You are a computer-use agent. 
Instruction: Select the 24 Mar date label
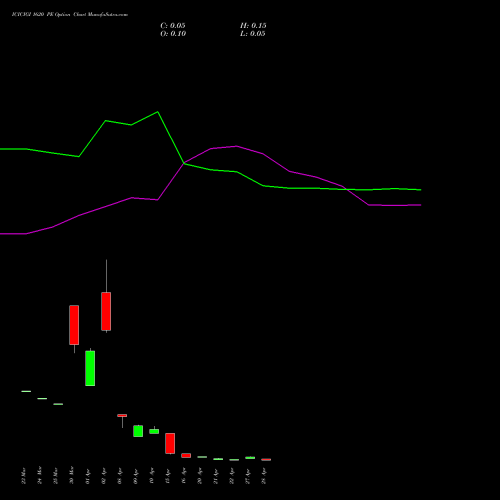pyautogui.click(x=40, y=475)
